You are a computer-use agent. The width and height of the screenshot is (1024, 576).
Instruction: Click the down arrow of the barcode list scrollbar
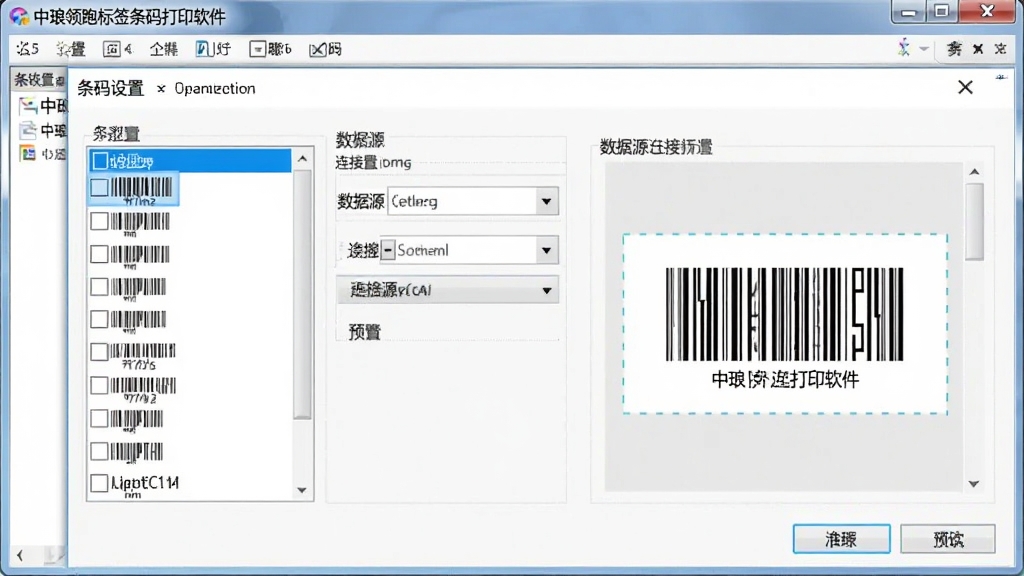302,490
